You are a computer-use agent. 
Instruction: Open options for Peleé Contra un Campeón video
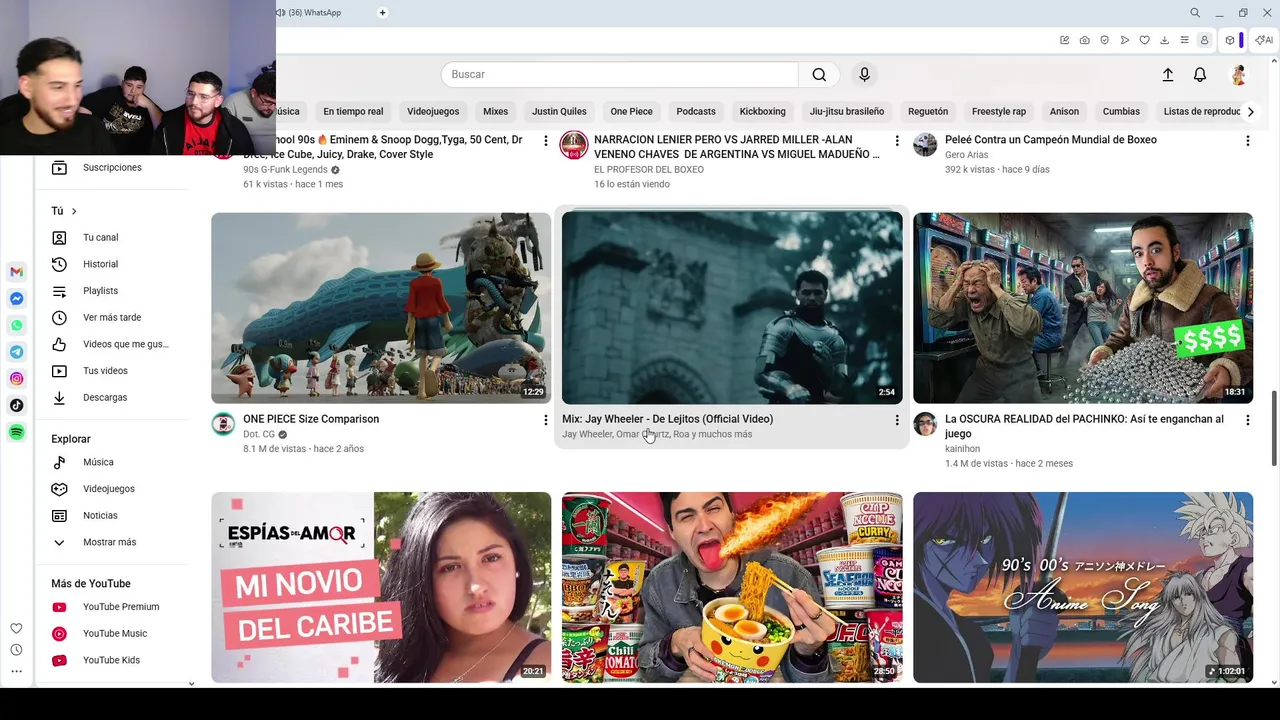pyautogui.click(x=1247, y=141)
